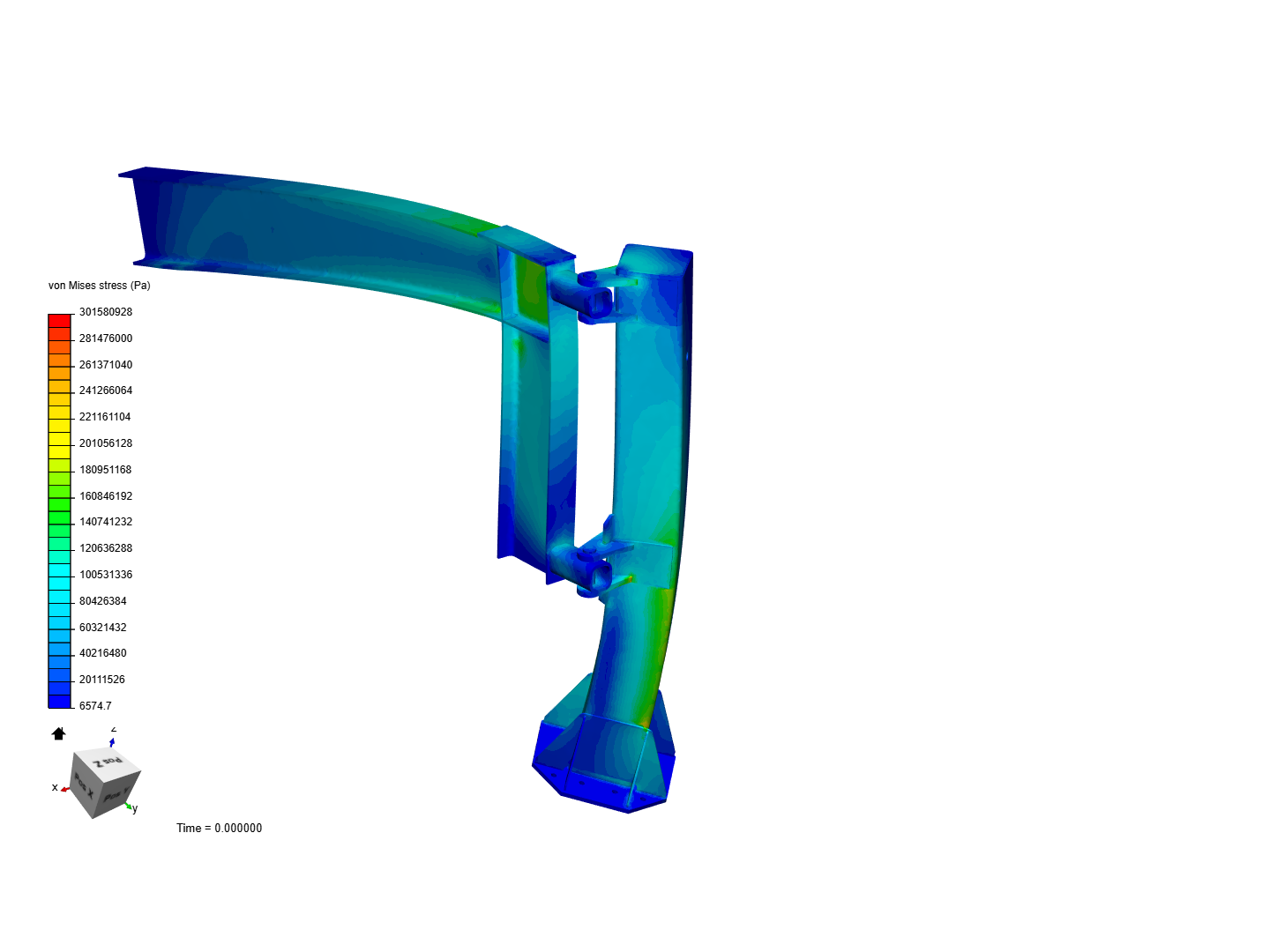Click the dark blue bottom legend swatch
The image size is (1270, 952).
click(59, 702)
